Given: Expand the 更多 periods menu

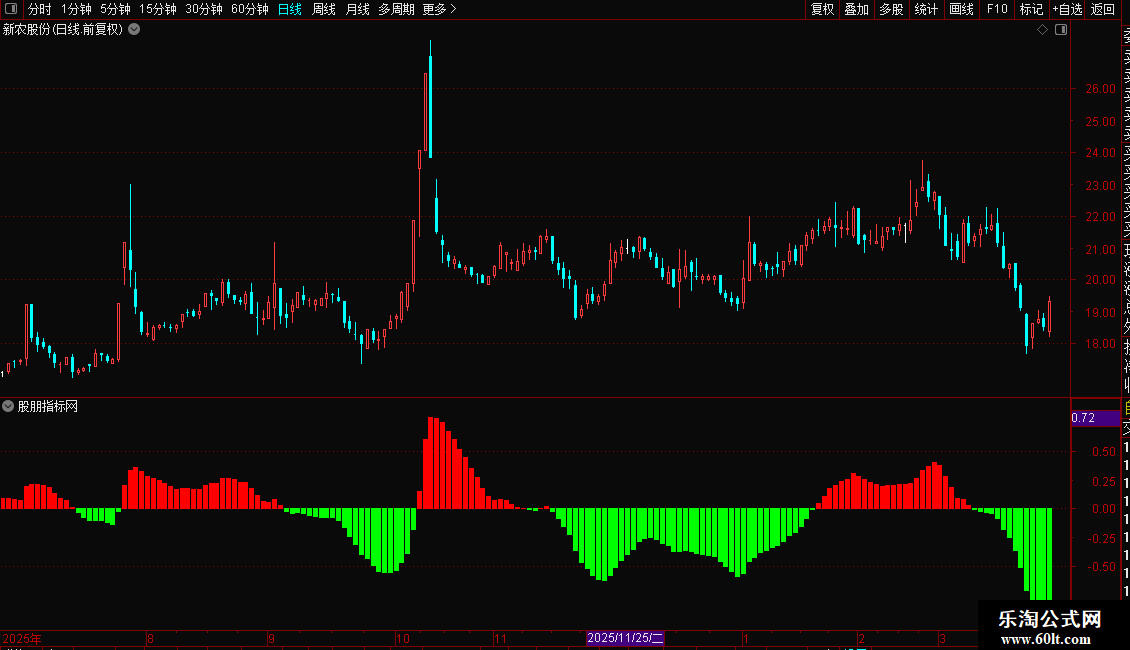Looking at the screenshot, I should click(x=439, y=9).
